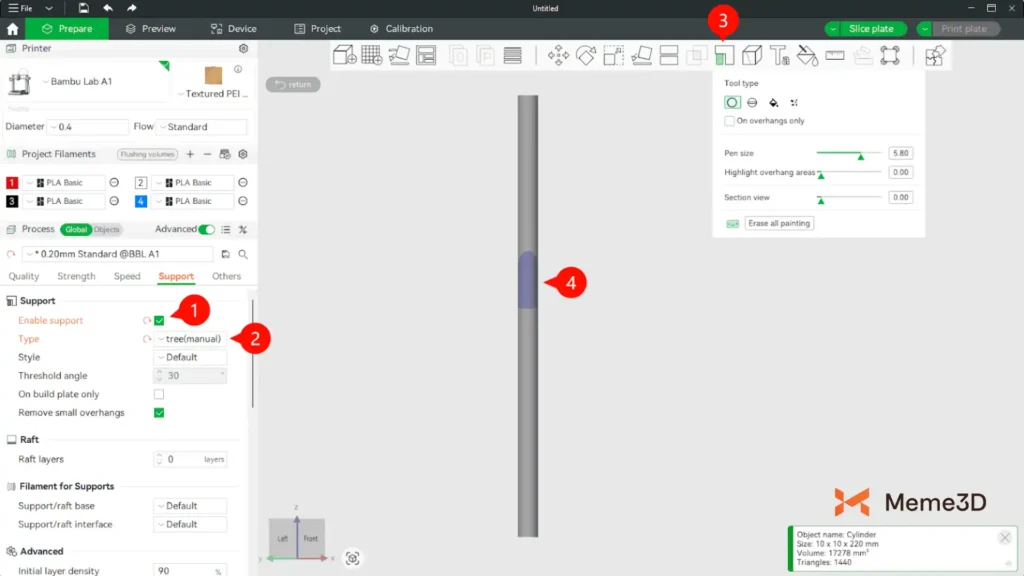Open the Text shape tool
Screen dimensions: 1024x576
(x=779, y=55)
